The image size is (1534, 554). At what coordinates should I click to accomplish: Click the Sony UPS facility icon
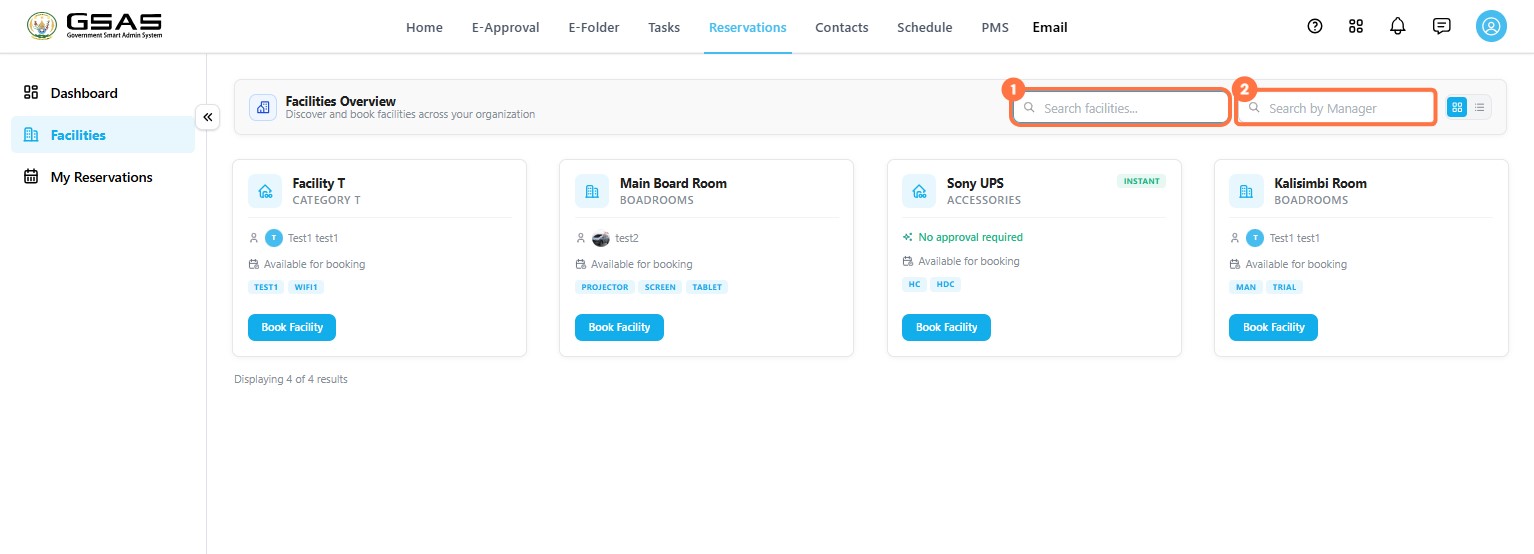coord(919,191)
